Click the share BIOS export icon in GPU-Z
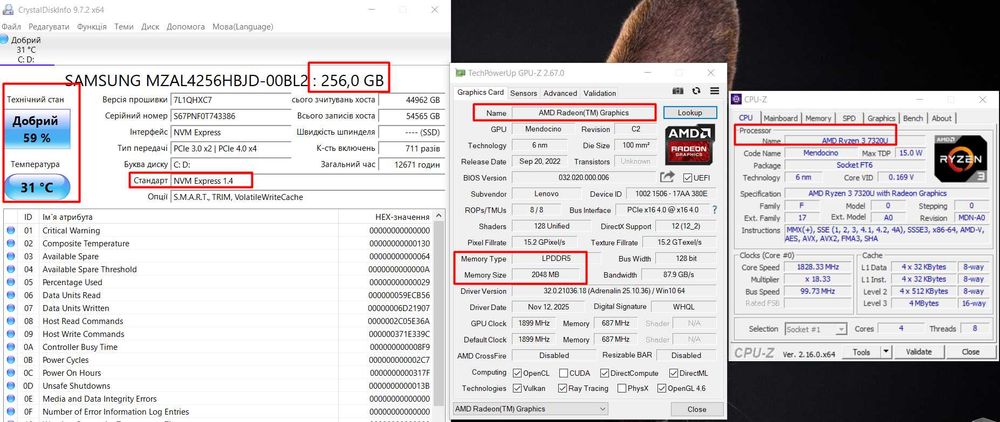This screenshot has width=1000, height=422. pyautogui.click(x=667, y=177)
